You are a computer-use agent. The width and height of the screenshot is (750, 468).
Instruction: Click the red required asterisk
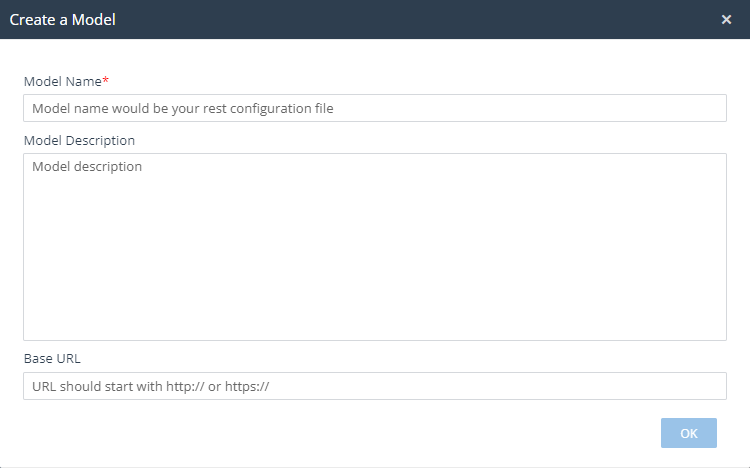pos(105,80)
